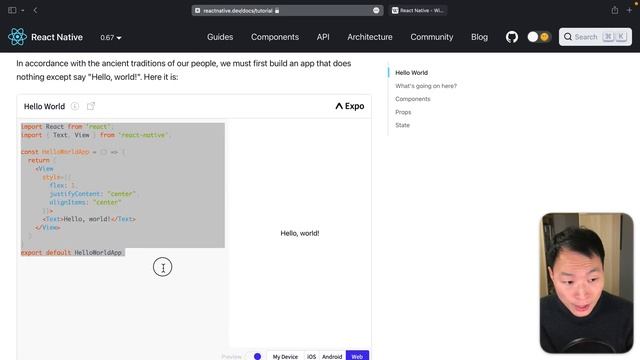Jump to 'Hello World' in table of contents
Viewport: 640px width, 360px height.
click(x=411, y=73)
